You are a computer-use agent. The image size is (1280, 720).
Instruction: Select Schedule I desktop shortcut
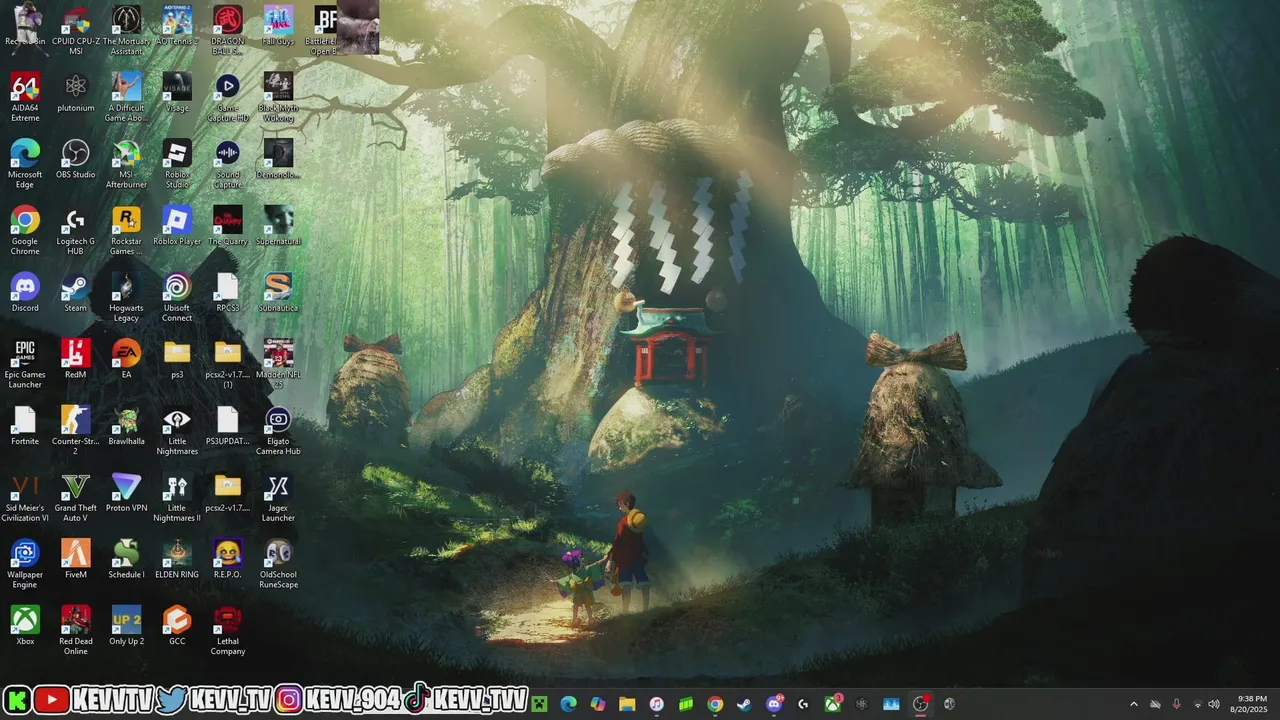(126, 560)
